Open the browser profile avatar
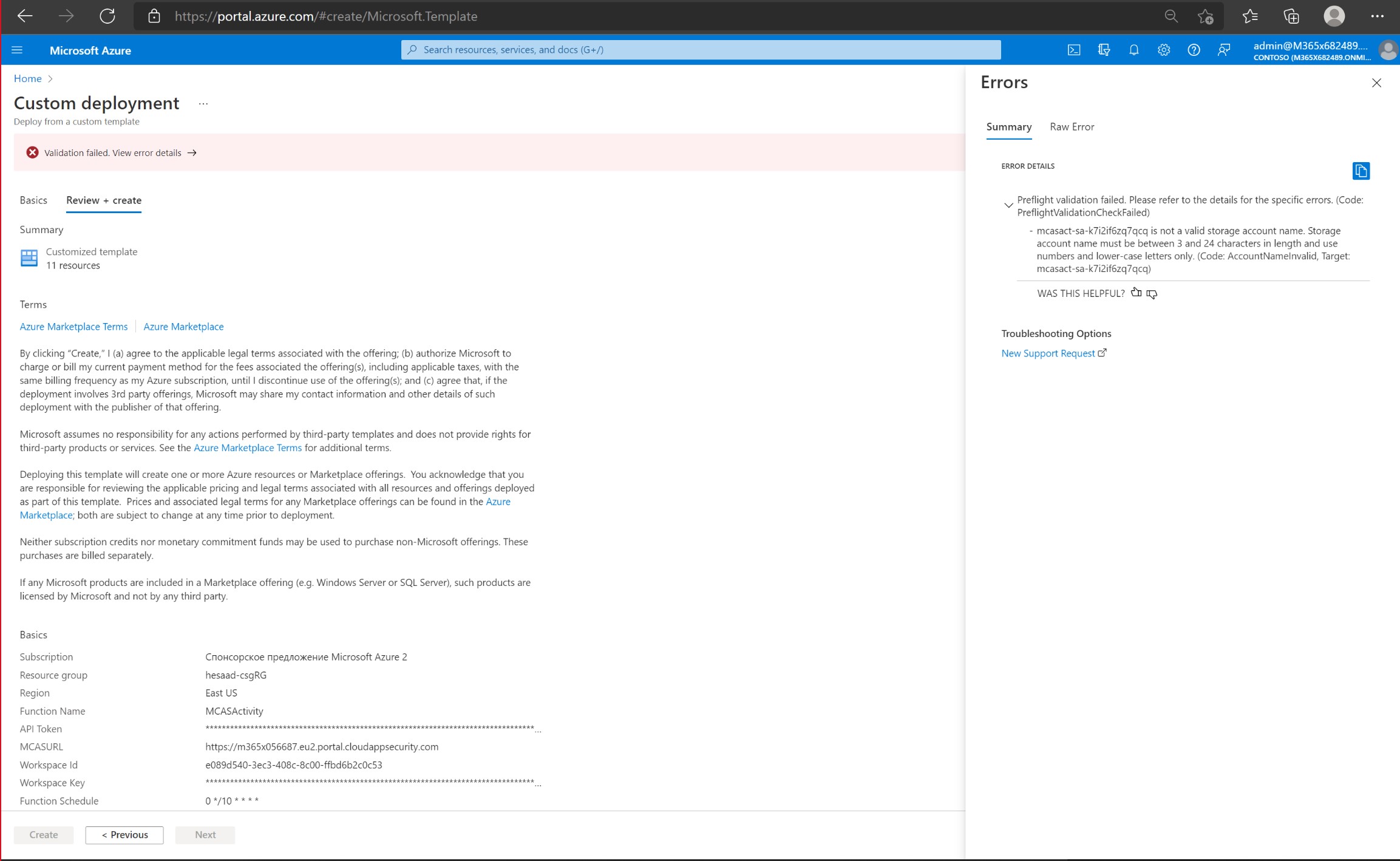This screenshot has width=1400, height=861. 1335,16
